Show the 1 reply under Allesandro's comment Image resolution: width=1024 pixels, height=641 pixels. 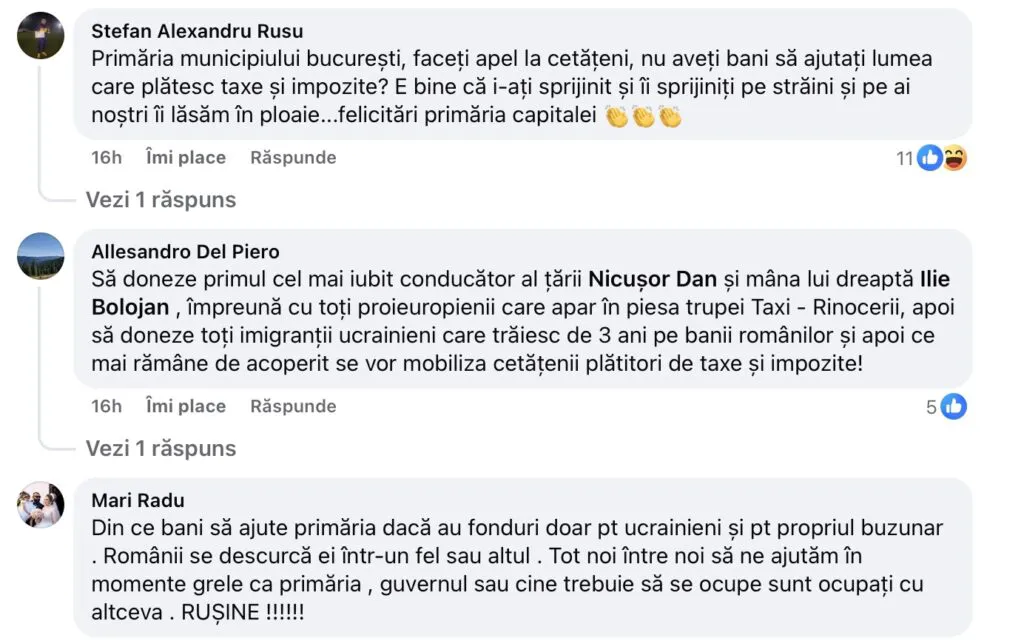[x=161, y=448]
